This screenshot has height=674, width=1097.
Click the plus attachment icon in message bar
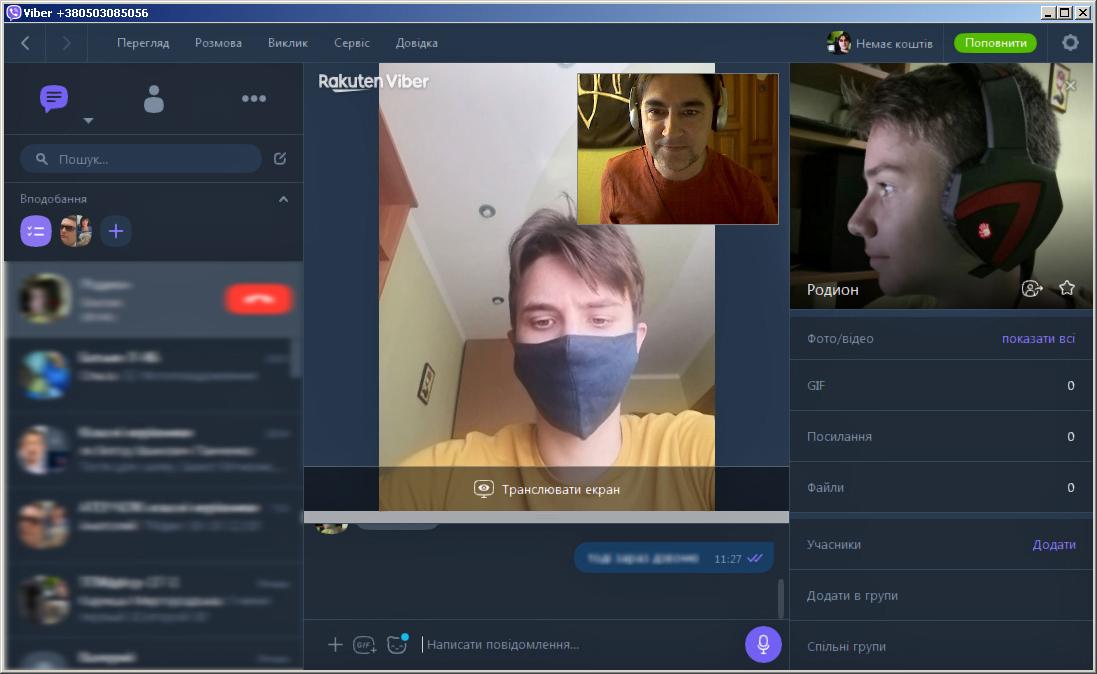coord(335,645)
